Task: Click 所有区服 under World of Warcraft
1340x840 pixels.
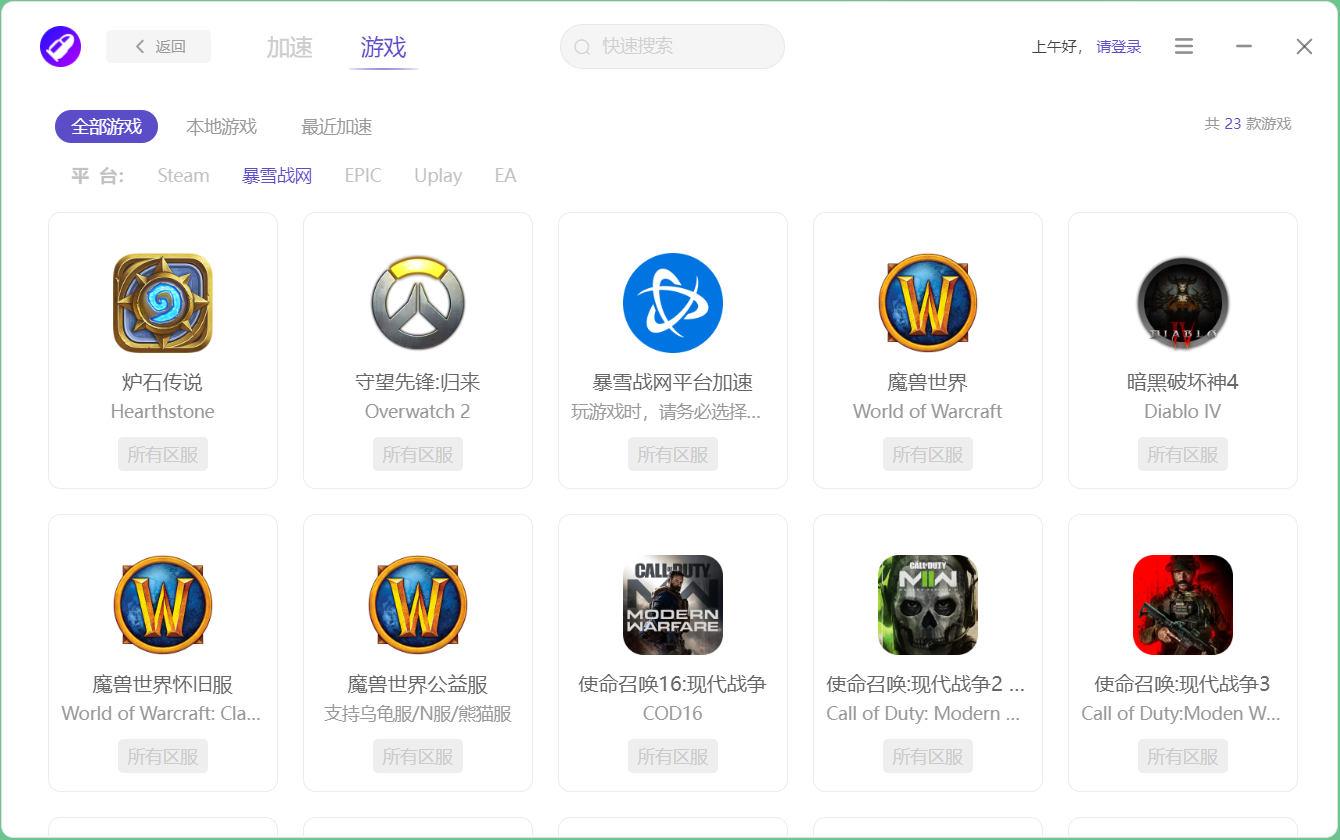Action: click(x=928, y=454)
